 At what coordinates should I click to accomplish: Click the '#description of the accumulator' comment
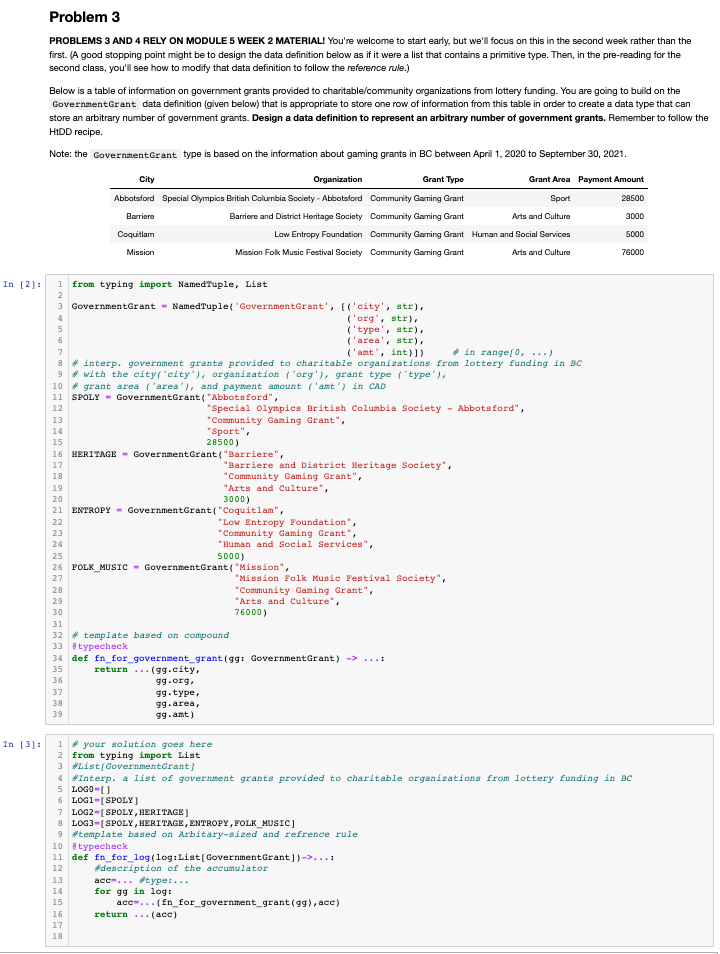pos(181,868)
